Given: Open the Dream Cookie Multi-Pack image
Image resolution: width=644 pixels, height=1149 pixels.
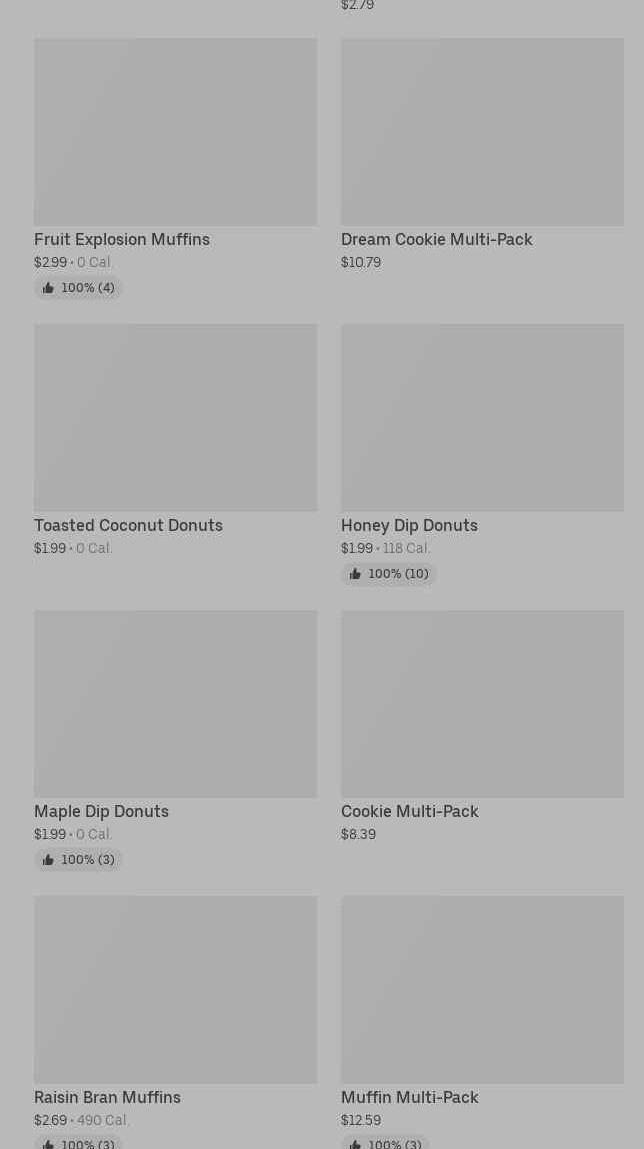Looking at the screenshot, I should coord(483,132).
